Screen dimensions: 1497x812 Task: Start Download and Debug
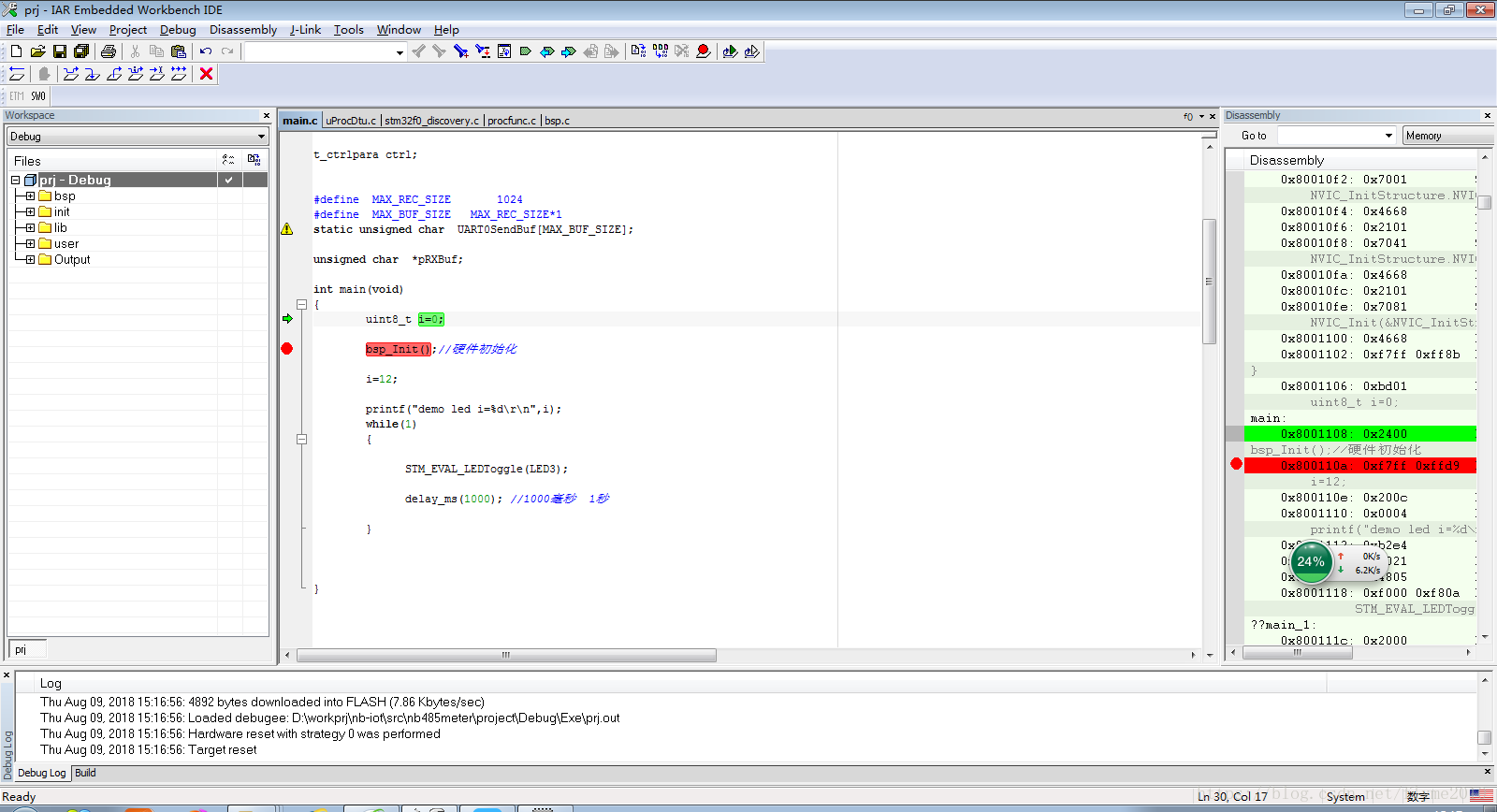click(730, 51)
